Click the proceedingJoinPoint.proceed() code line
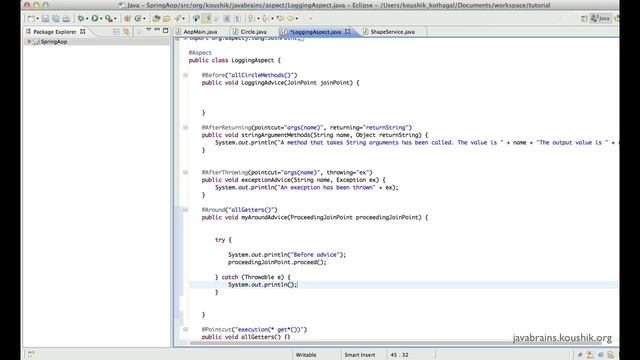The width and height of the screenshot is (640, 360). pyautogui.click(x=277, y=262)
